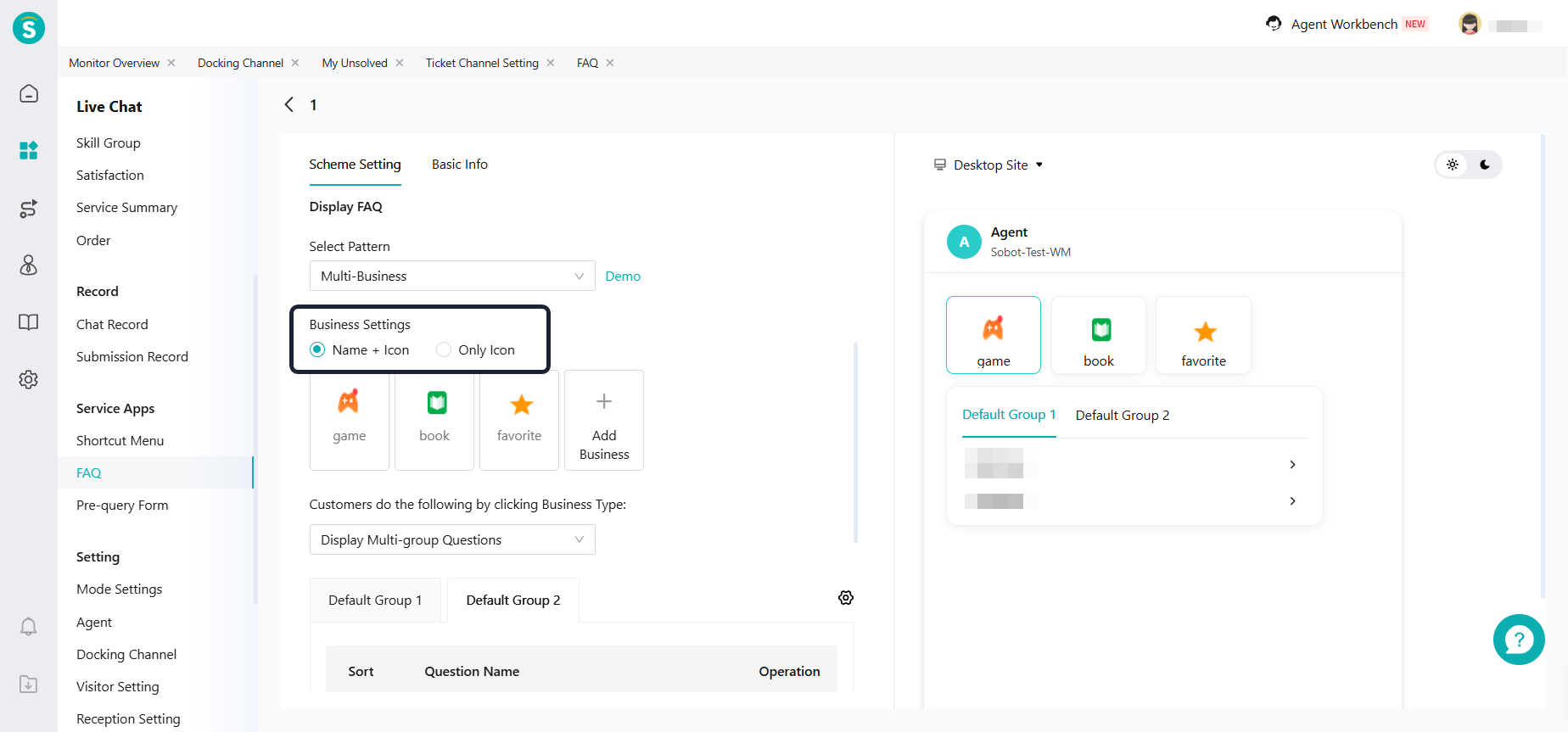Close the Docking Channel tab
This screenshot has width=1568, height=732.
pyautogui.click(x=295, y=63)
